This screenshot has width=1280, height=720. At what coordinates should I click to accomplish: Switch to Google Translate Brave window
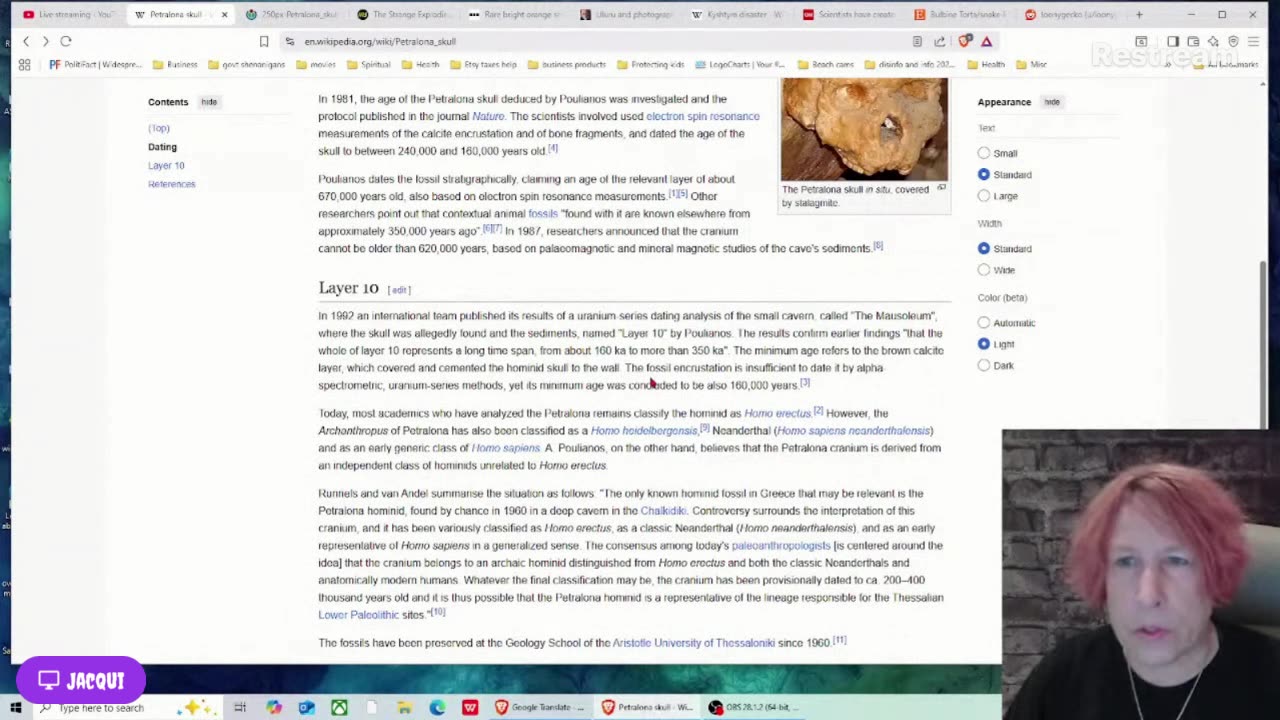coord(539,707)
